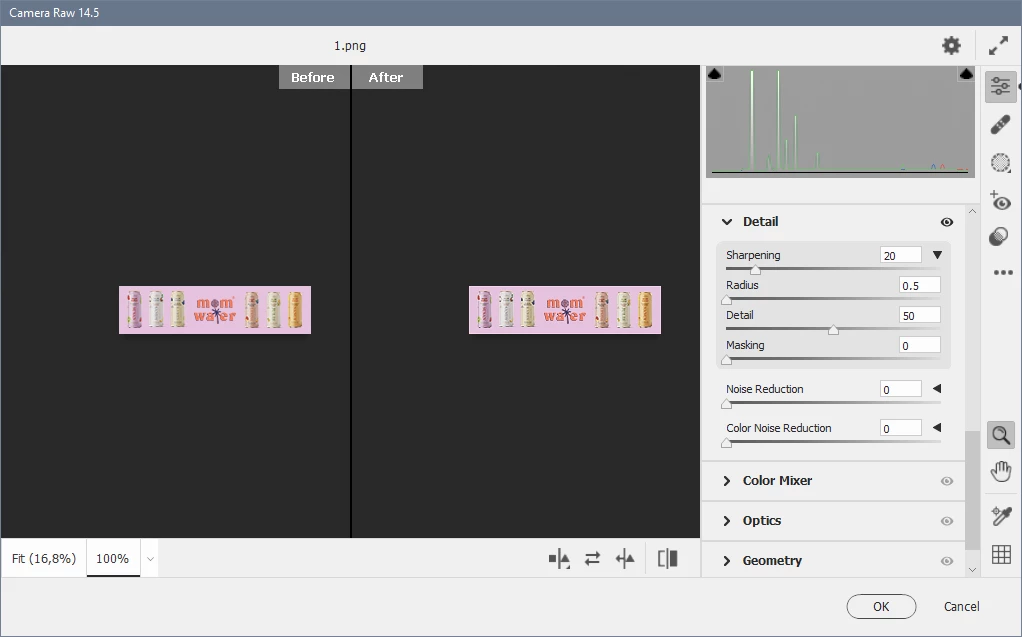This screenshot has width=1022, height=637.
Task: Select the Edit sliders panel icon
Action: (1000, 86)
